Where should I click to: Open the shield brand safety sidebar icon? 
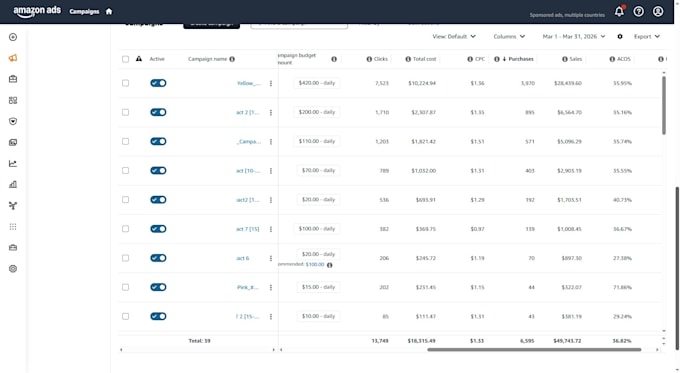13,121
